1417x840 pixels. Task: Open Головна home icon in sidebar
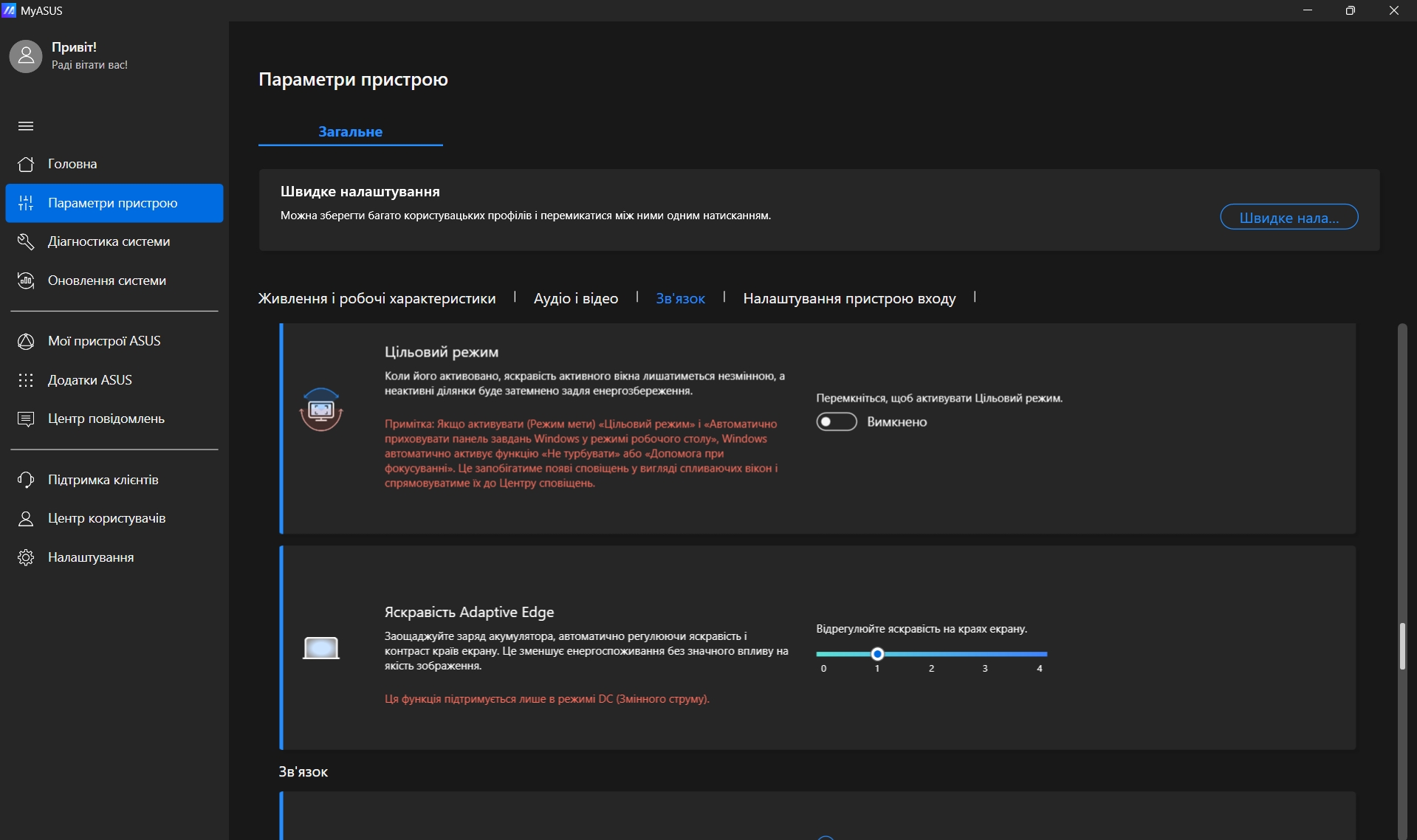coord(26,164)
